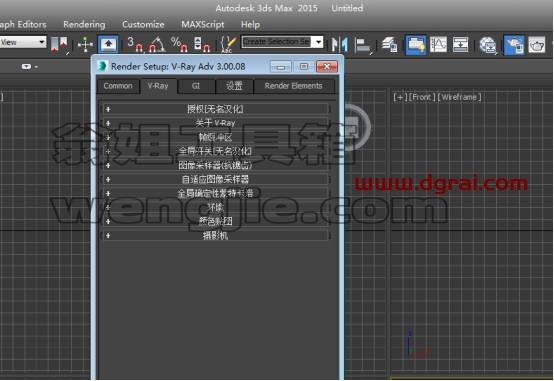The image size is (554, 381).
Task: Maximize the Render Setup dialog
Action: [x=303, y=66]
